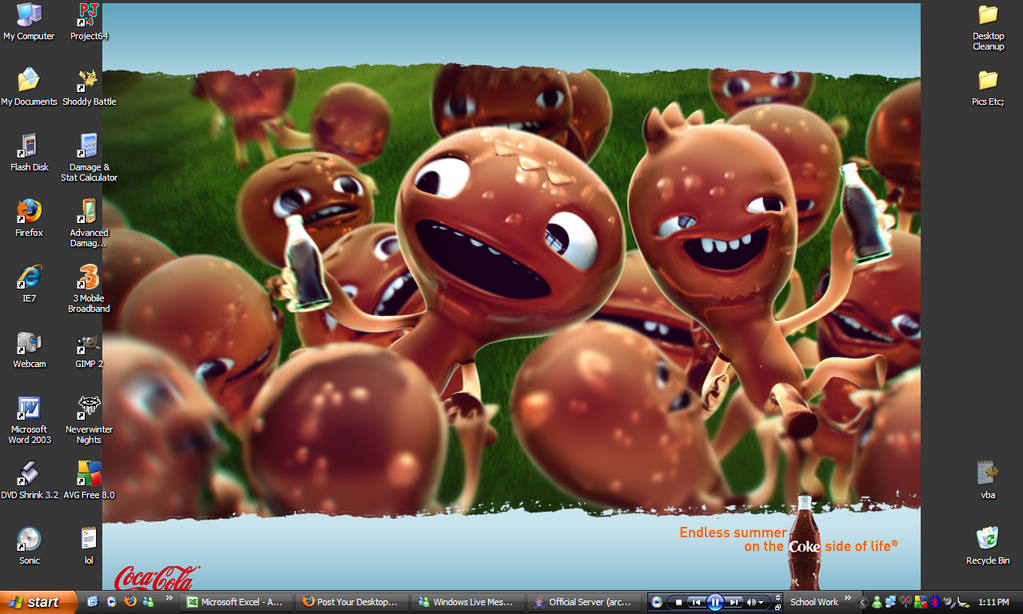The width and height of the screenshot is (1023, 614).
Task: Open the volume dropdown arrow in the mini player
Action: [x=761, y=603]
